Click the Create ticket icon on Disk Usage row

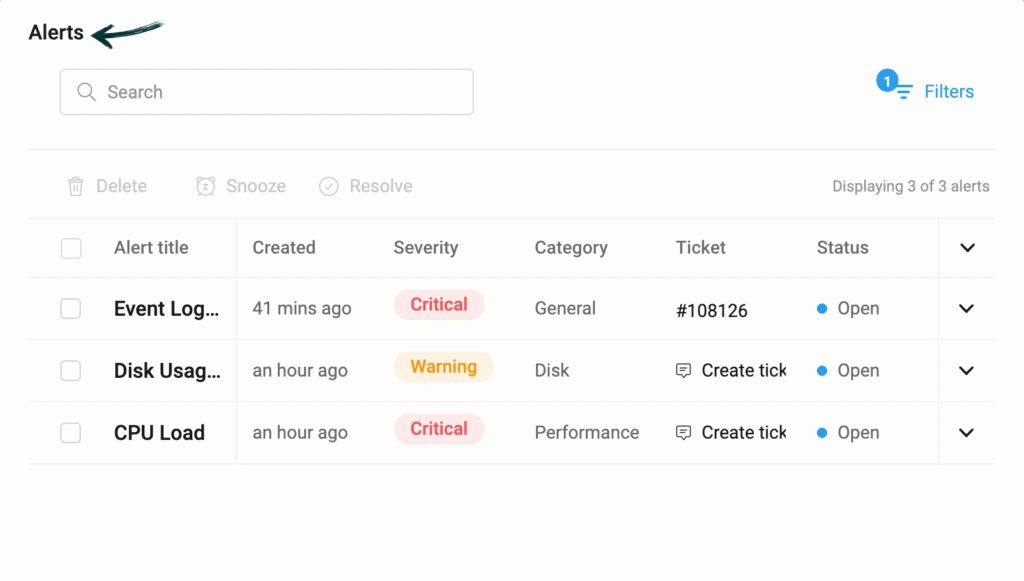(x=683, y=370)
